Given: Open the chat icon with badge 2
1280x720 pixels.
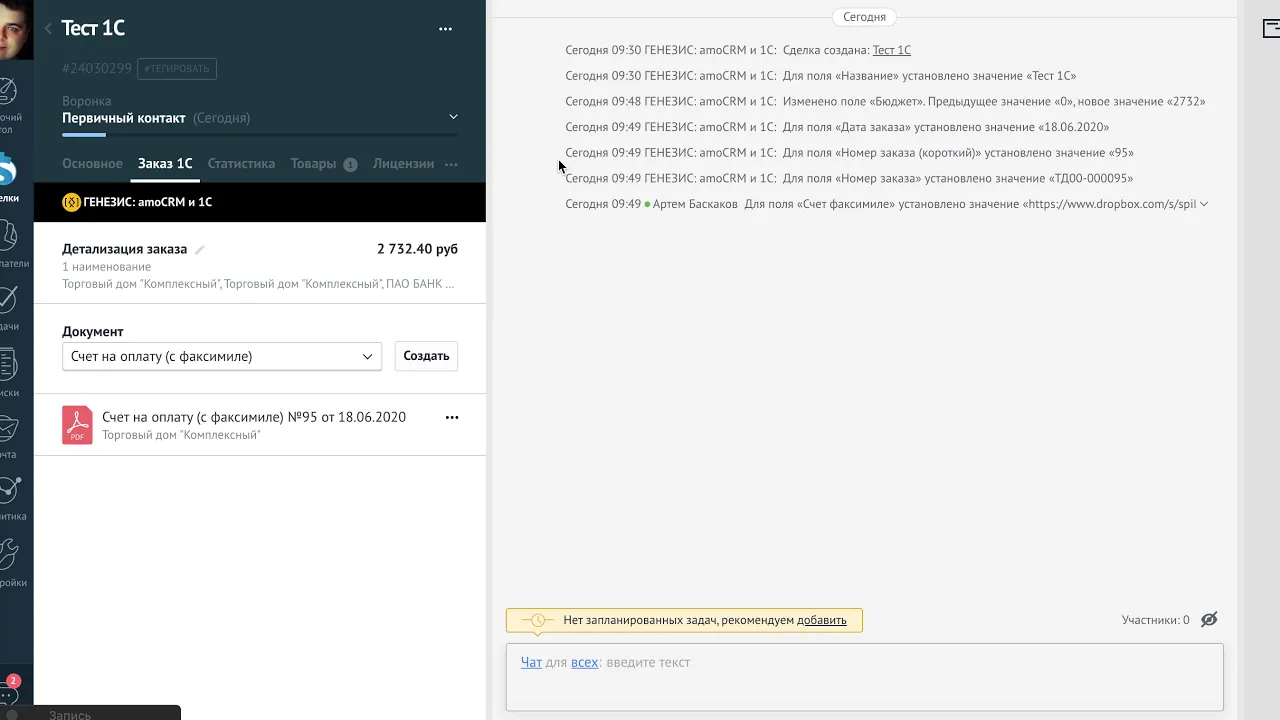Looking at the screenshot, I should coord(10,690).
